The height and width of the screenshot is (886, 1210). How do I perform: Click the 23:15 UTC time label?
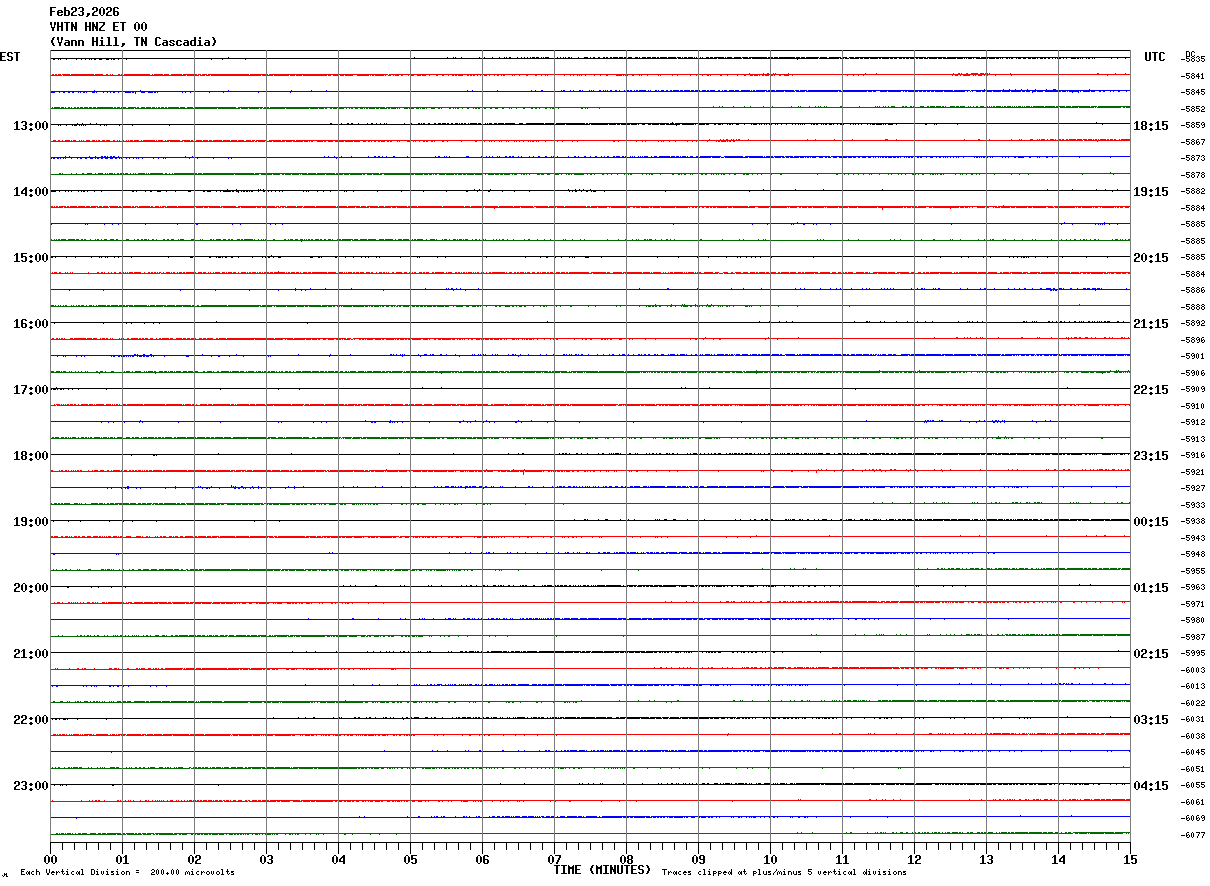point(1151,455)
